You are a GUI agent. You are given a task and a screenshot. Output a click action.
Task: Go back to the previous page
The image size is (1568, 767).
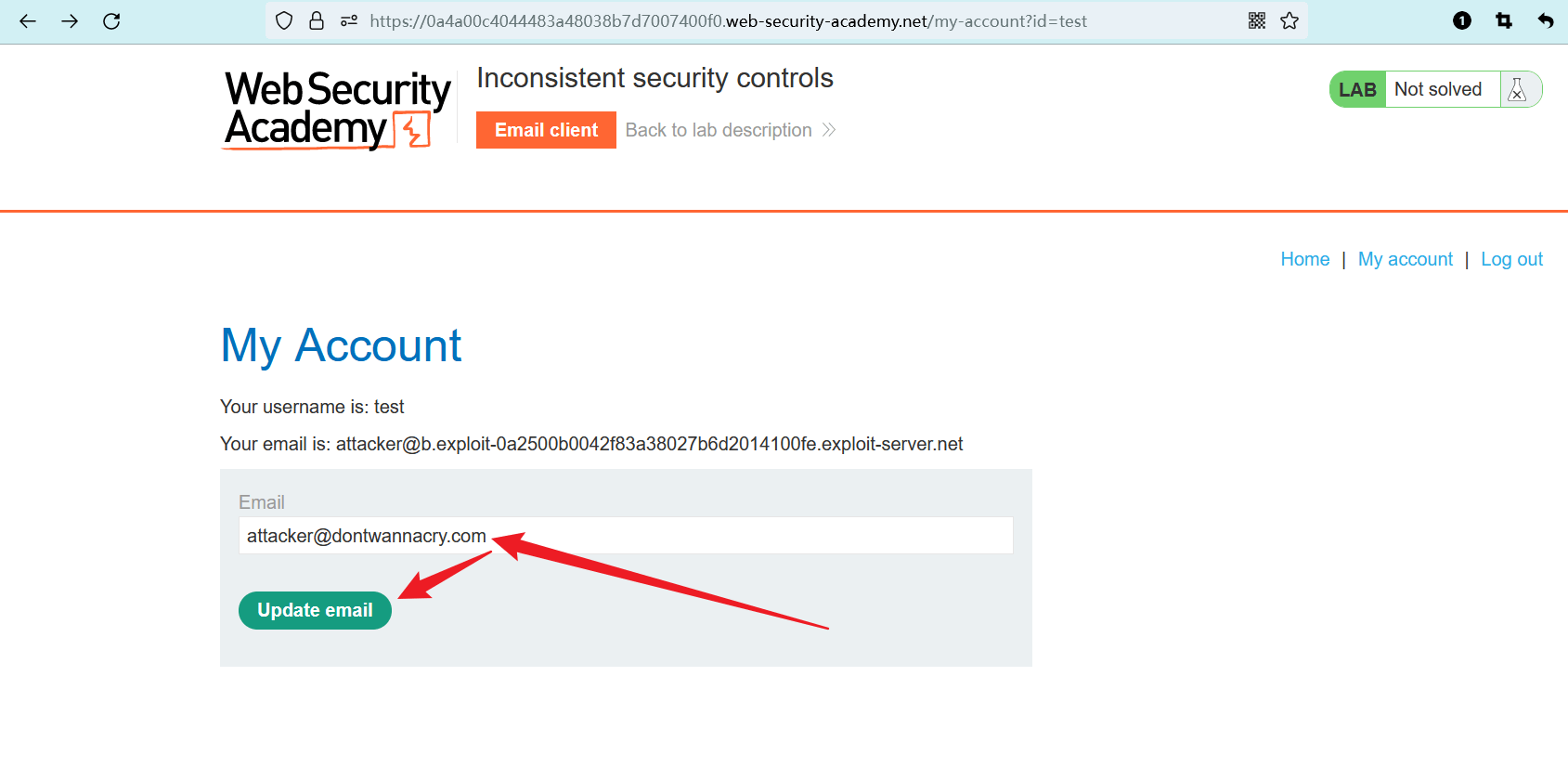[x=28, y=21]
